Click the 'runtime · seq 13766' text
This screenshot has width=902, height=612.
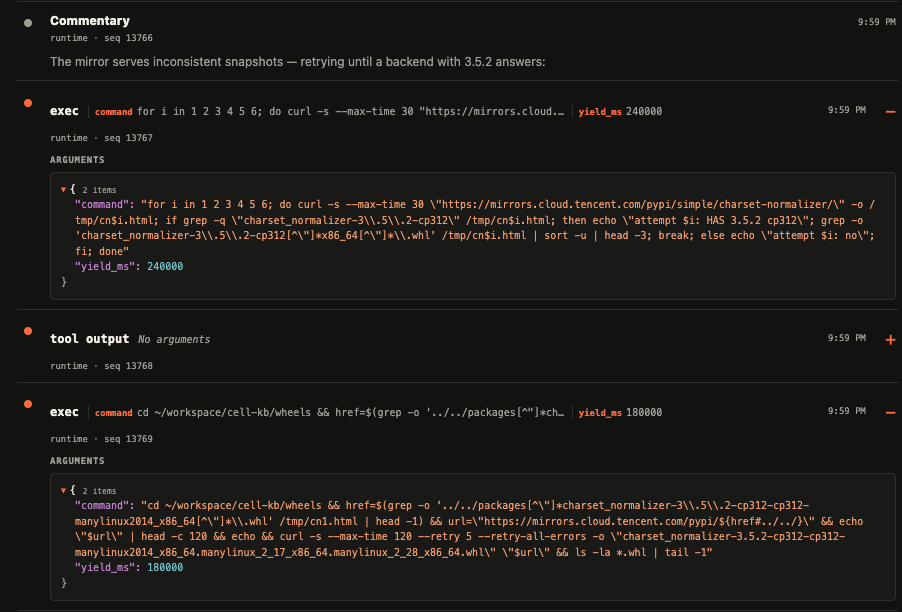point(101,38)
